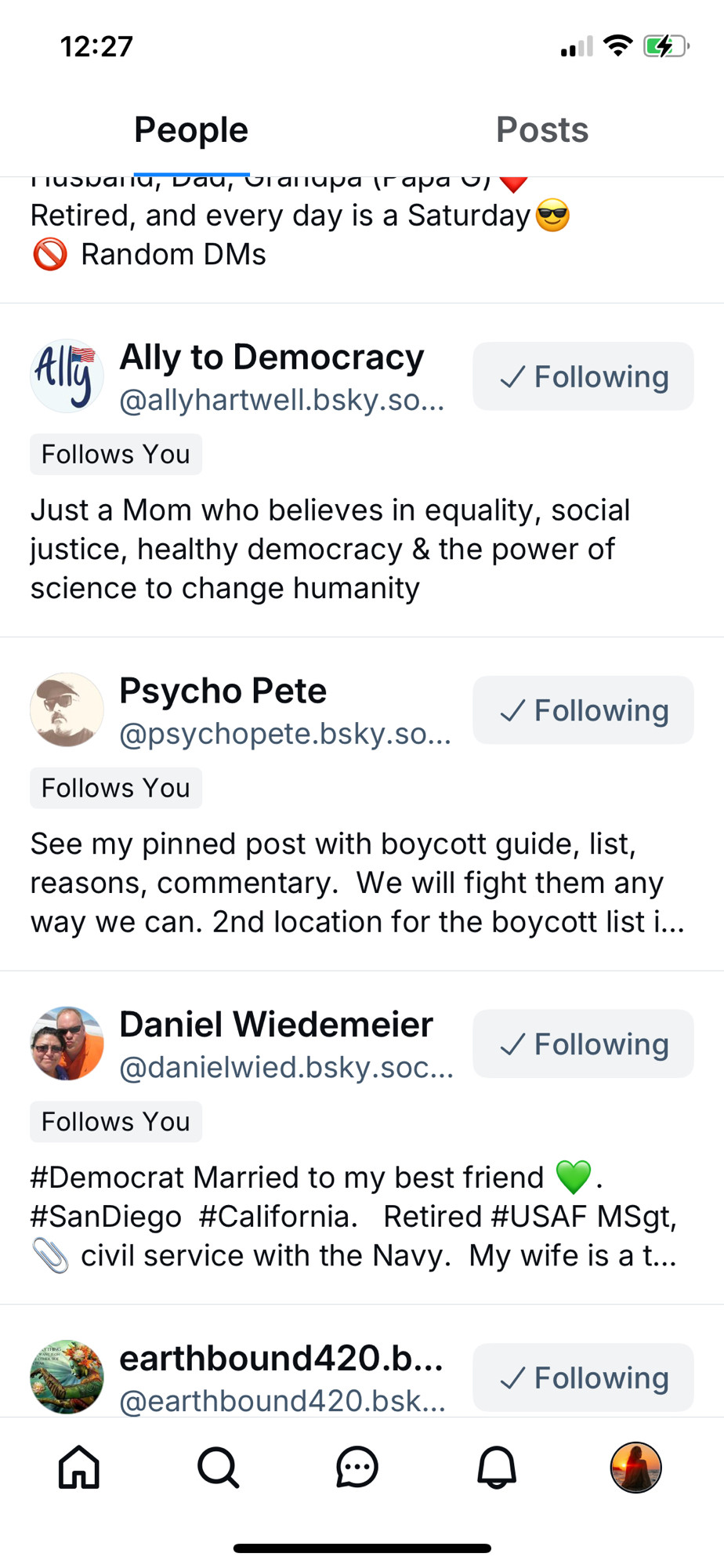Toggle Following for Psycho Pete

[x=583, y=710]
